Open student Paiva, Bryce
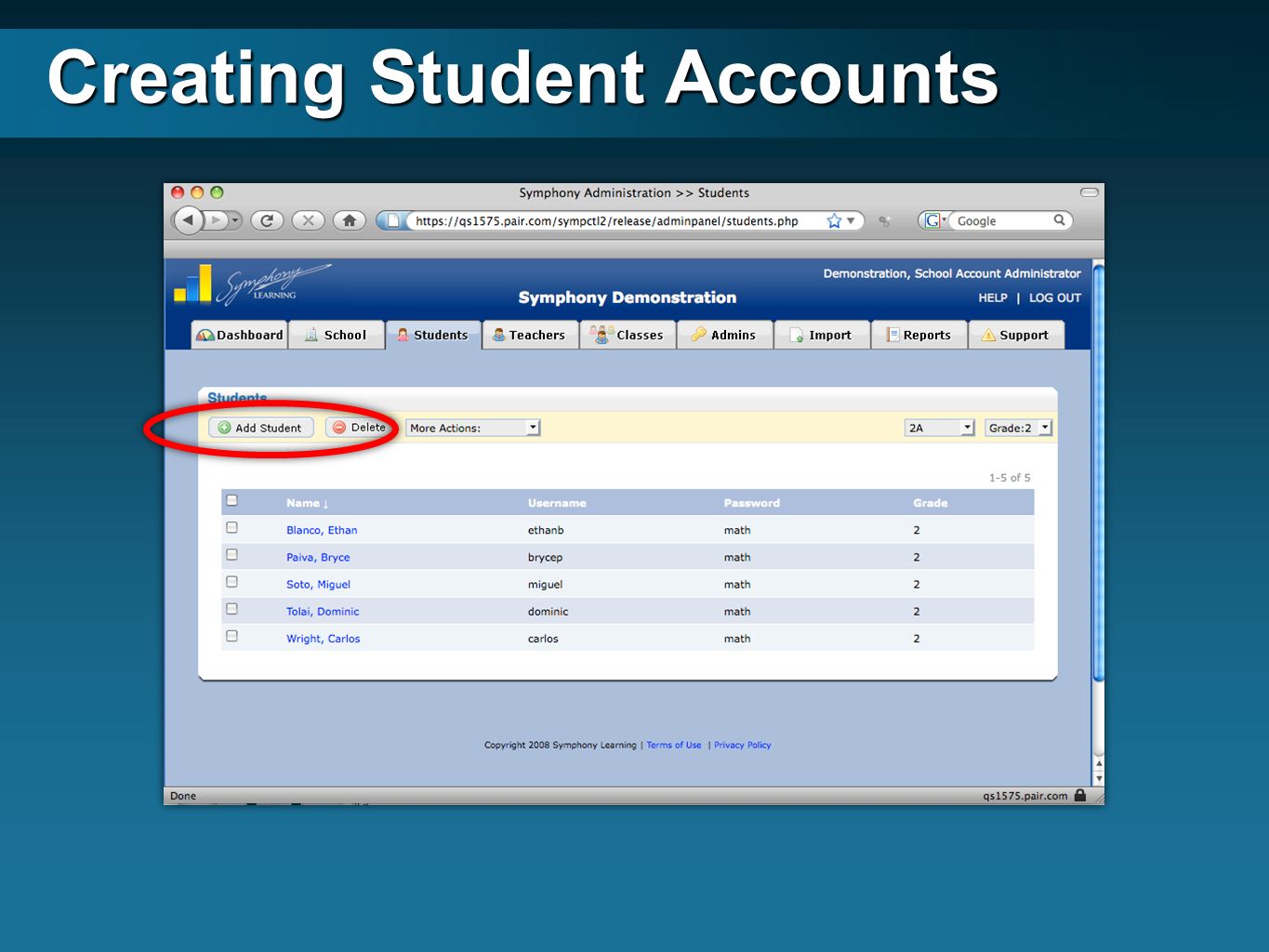This screenshot has width=1269, height=952. pos(318,557)
